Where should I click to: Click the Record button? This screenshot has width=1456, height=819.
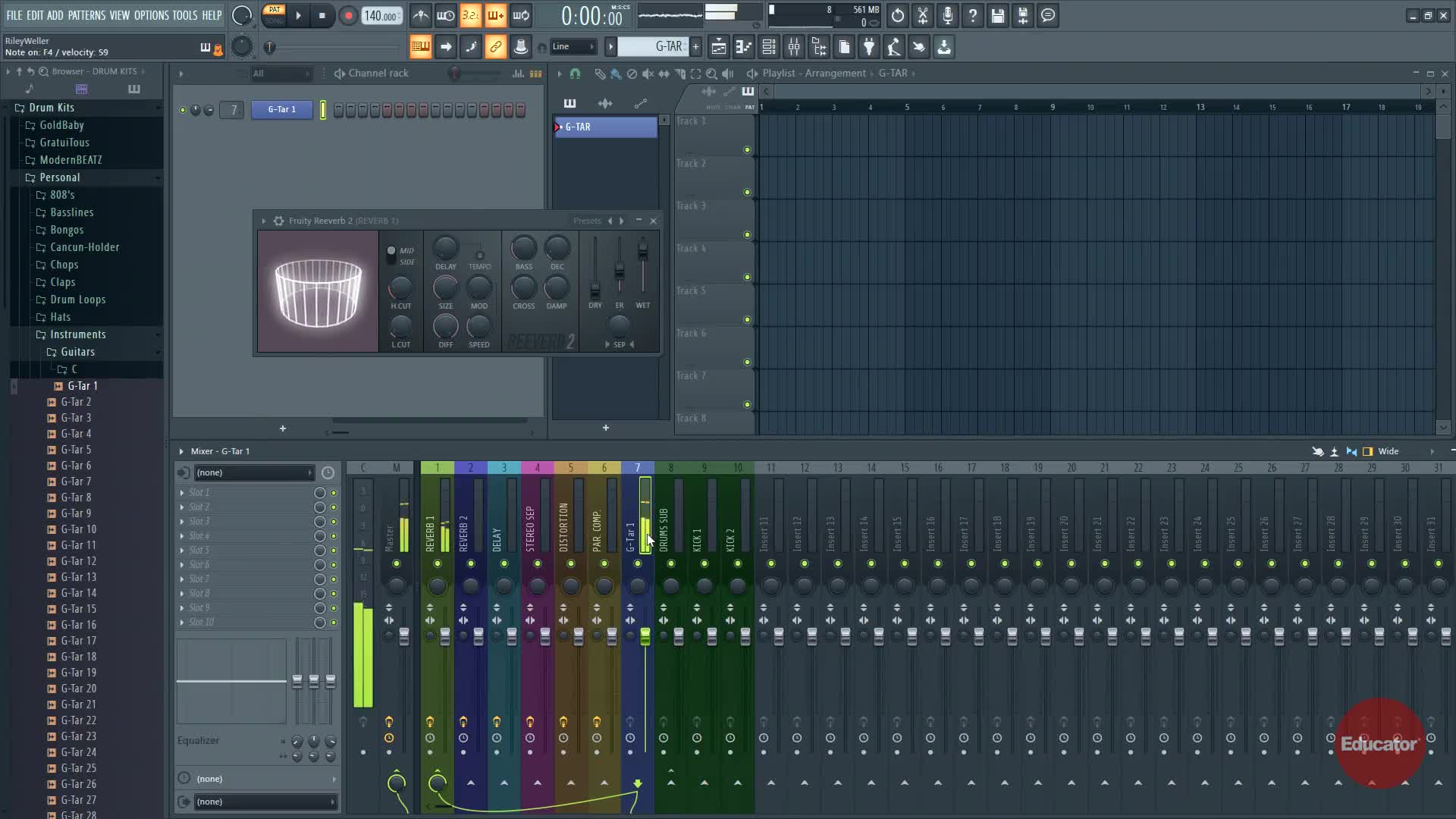[348, 16]
